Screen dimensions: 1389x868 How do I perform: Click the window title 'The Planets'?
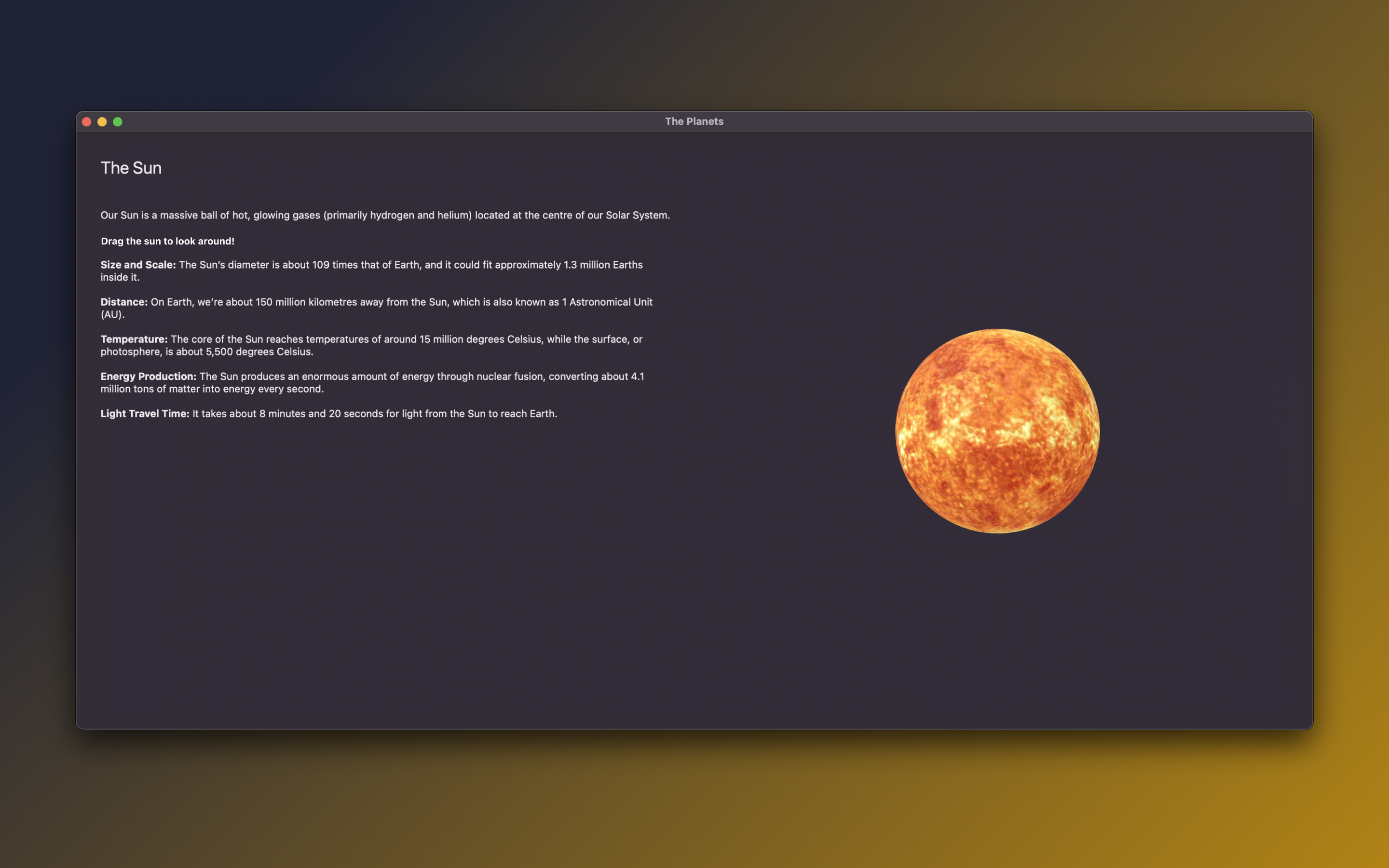tap(694, 122)
